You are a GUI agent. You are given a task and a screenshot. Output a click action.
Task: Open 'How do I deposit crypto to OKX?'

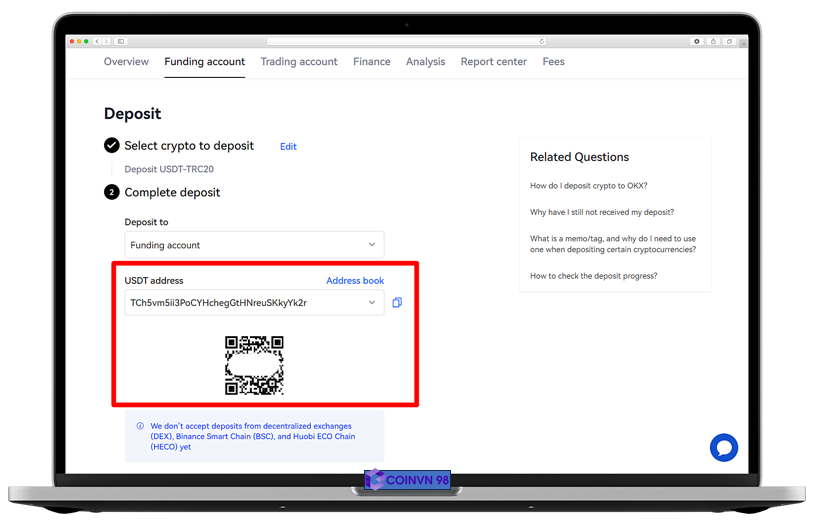click(588, 186)
